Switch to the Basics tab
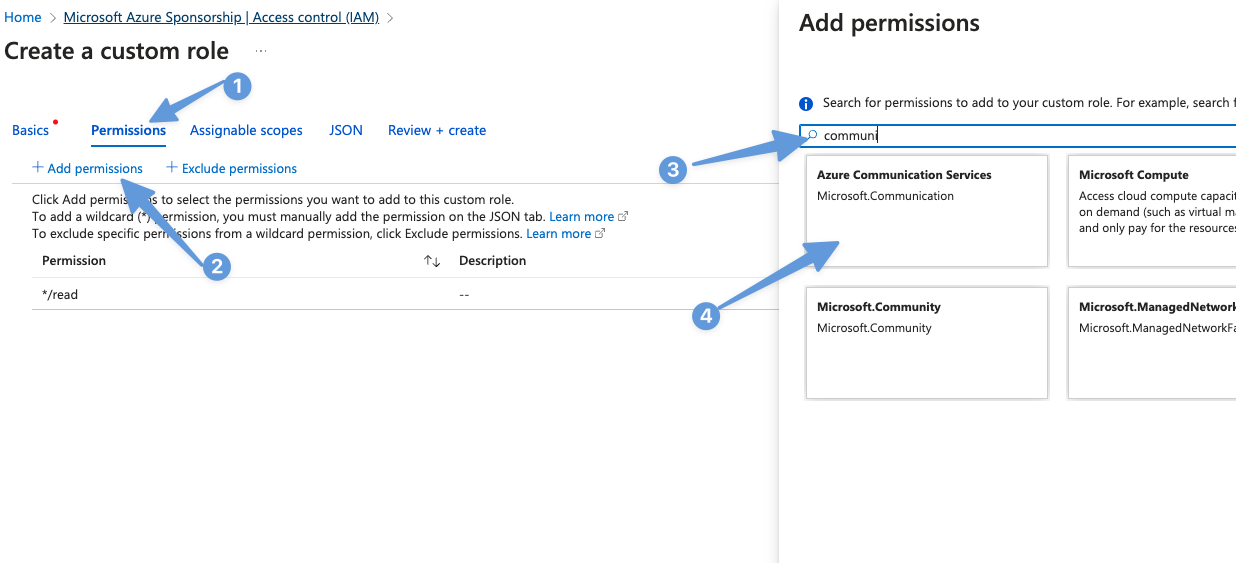The width and height of the screenshot is (1236, 563). click(30, 130)
